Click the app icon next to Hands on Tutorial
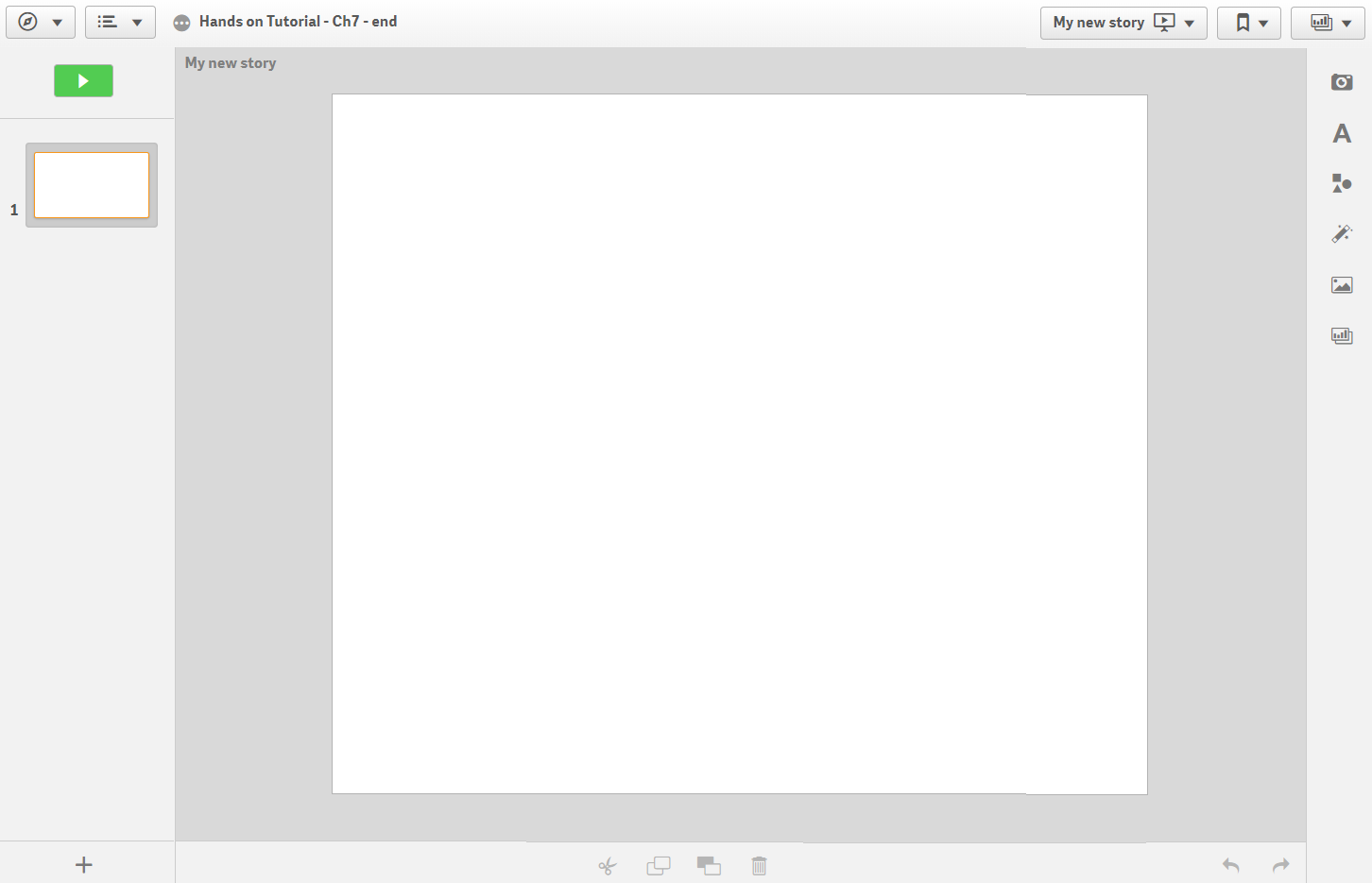1372x883 pixels. [182, 23]
